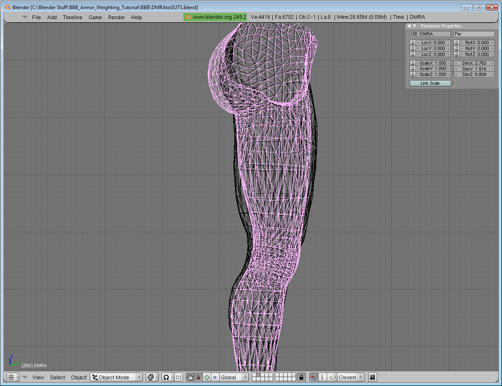Toggle RotX lock icon
Screen dimensions: 502x386
[x=457, y=43]
